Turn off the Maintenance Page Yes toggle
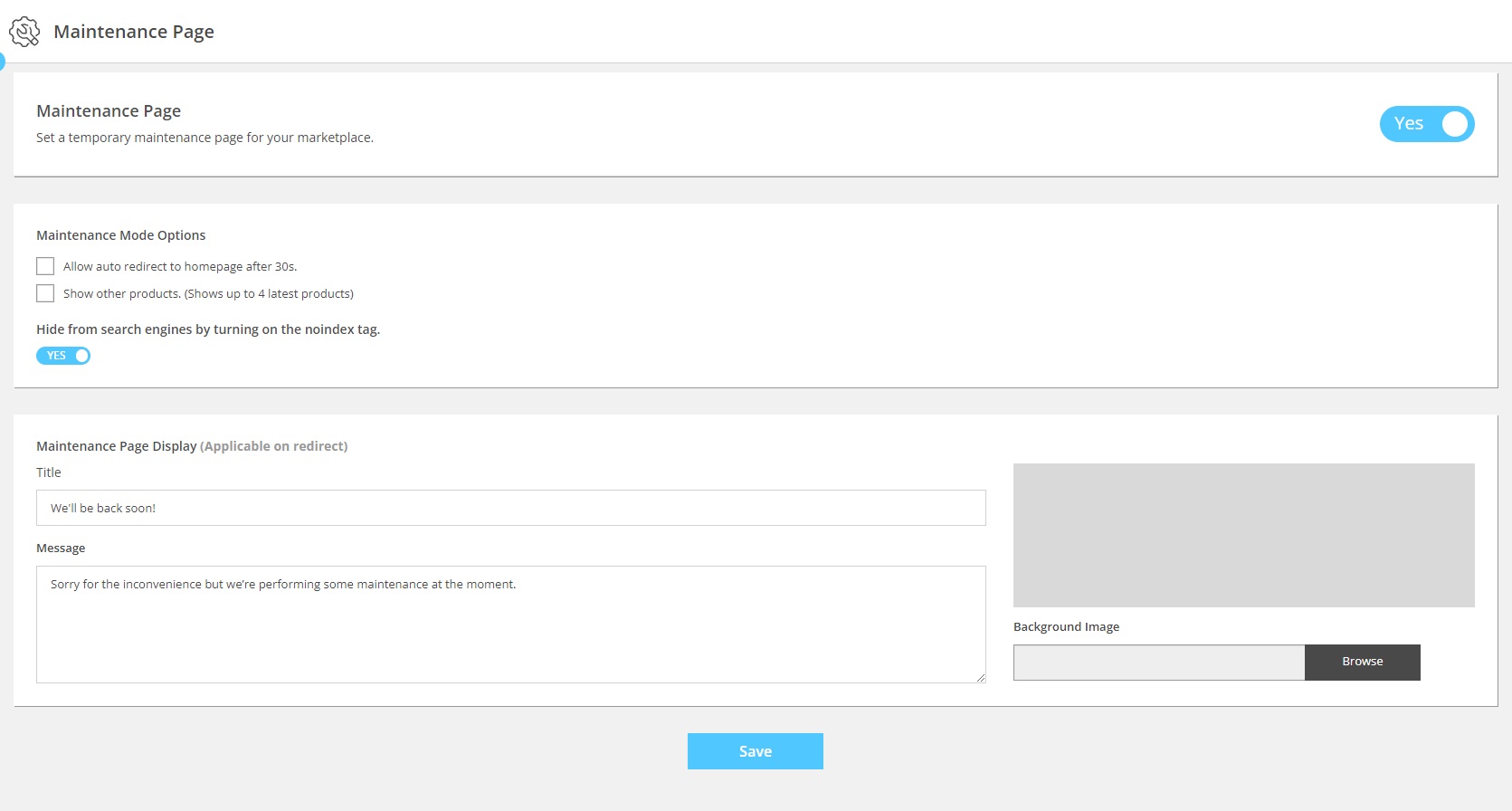Image resolution: width=1512 pixels, height=811 pixels. [x=1426, y=124]
